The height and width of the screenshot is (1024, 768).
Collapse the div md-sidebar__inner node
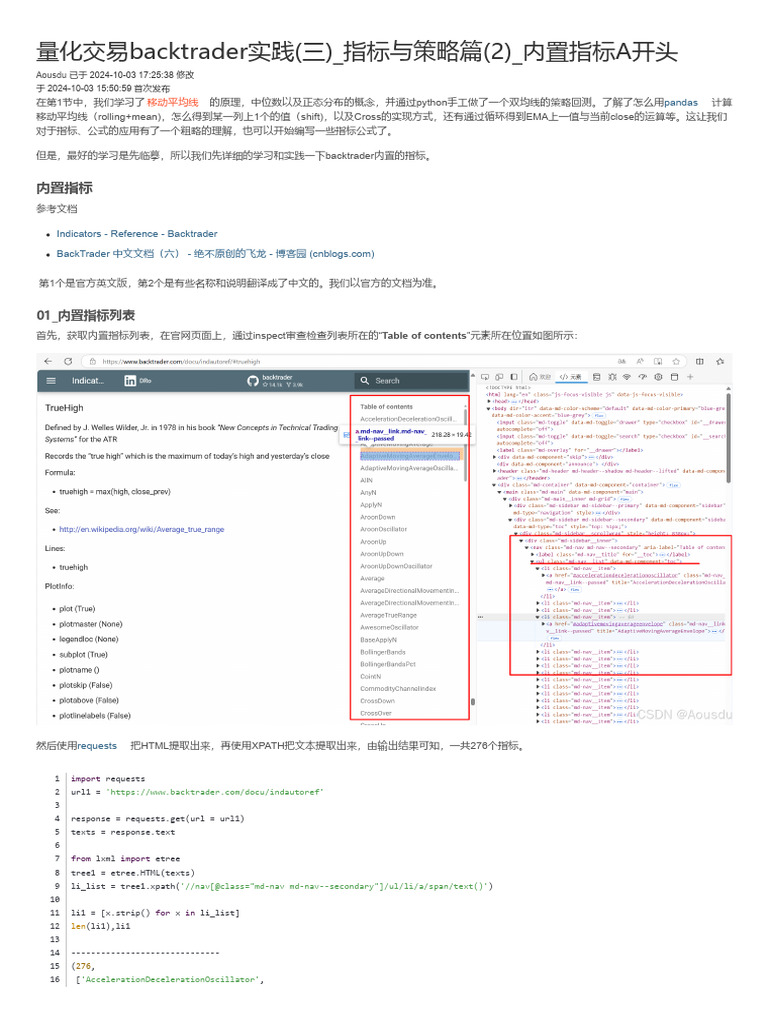point(521,541)
